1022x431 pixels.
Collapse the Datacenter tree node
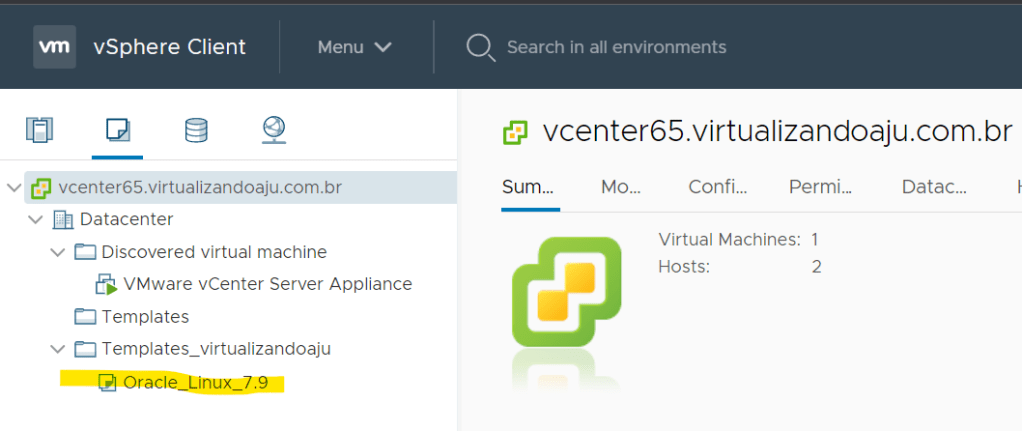click(x=36, y=219)
